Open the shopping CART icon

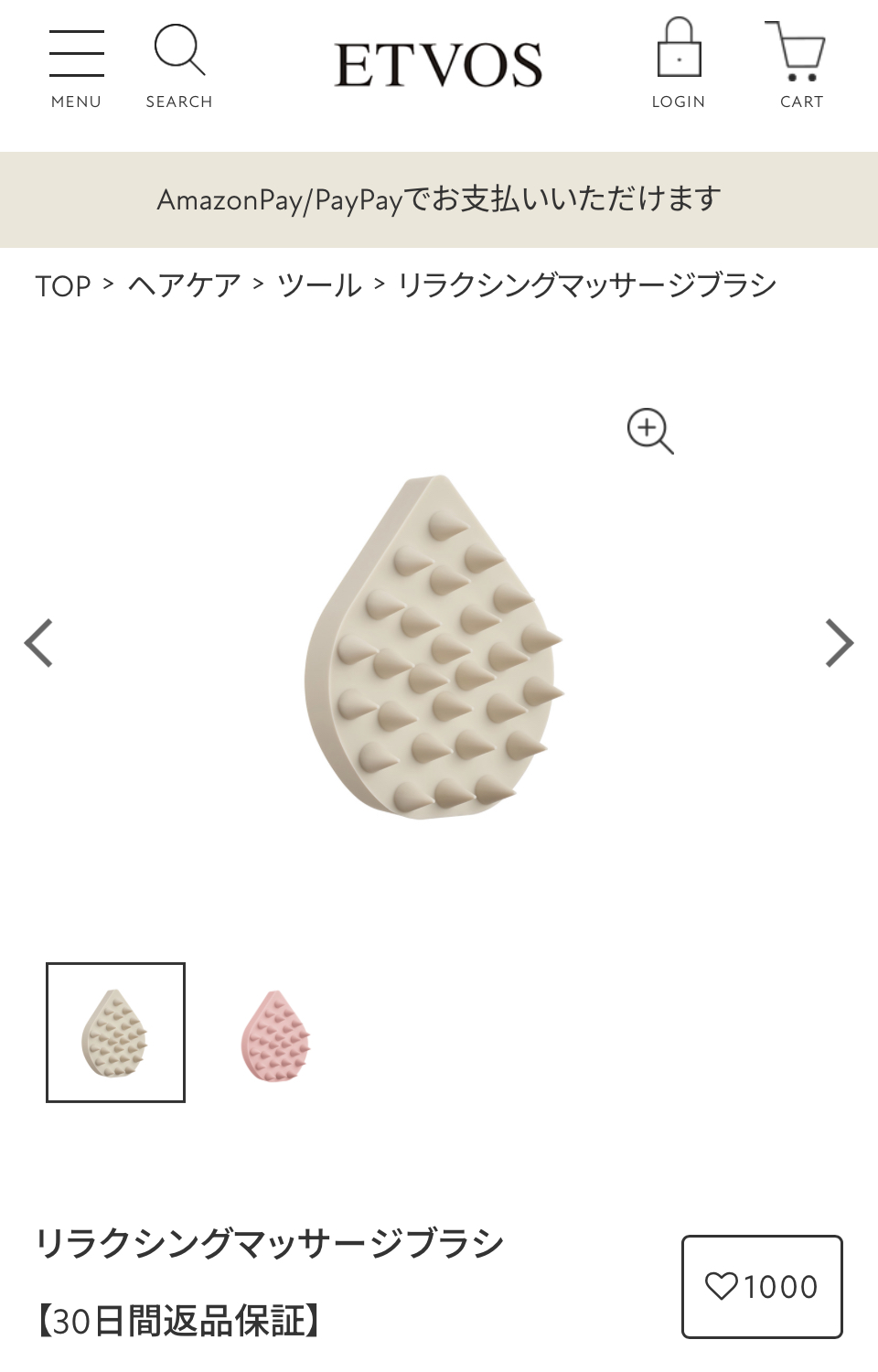pyautogui.click(x=797, y=51)
